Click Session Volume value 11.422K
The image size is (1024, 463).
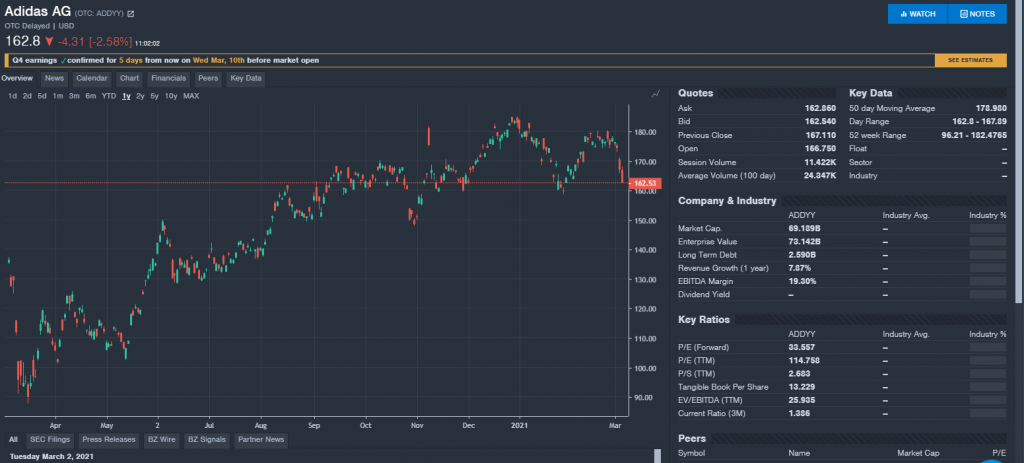pyautogui.click(x=820, y=162)
